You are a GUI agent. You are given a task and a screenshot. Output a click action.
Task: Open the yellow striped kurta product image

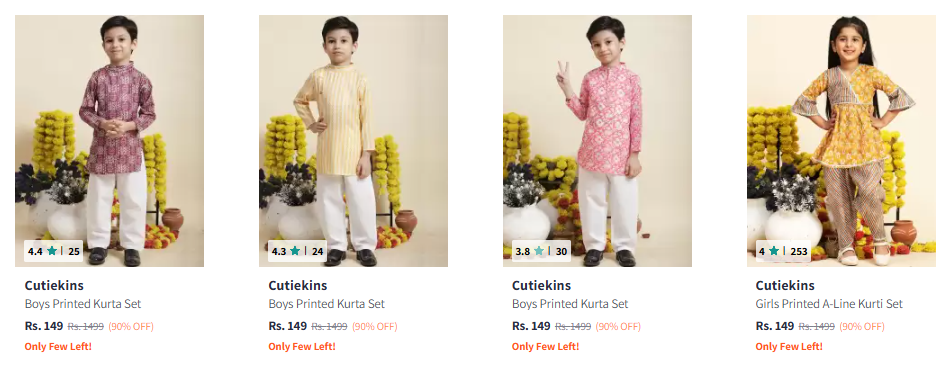(x=353, y=141)
